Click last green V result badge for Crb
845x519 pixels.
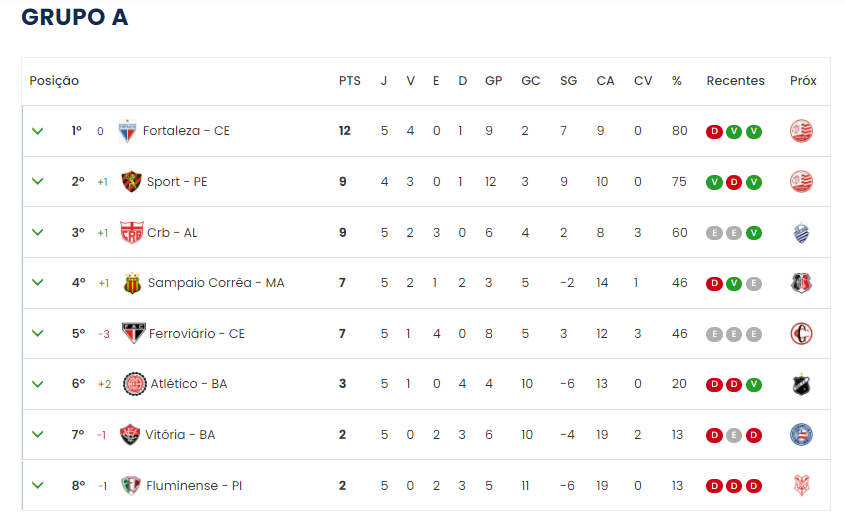[754, 232]
